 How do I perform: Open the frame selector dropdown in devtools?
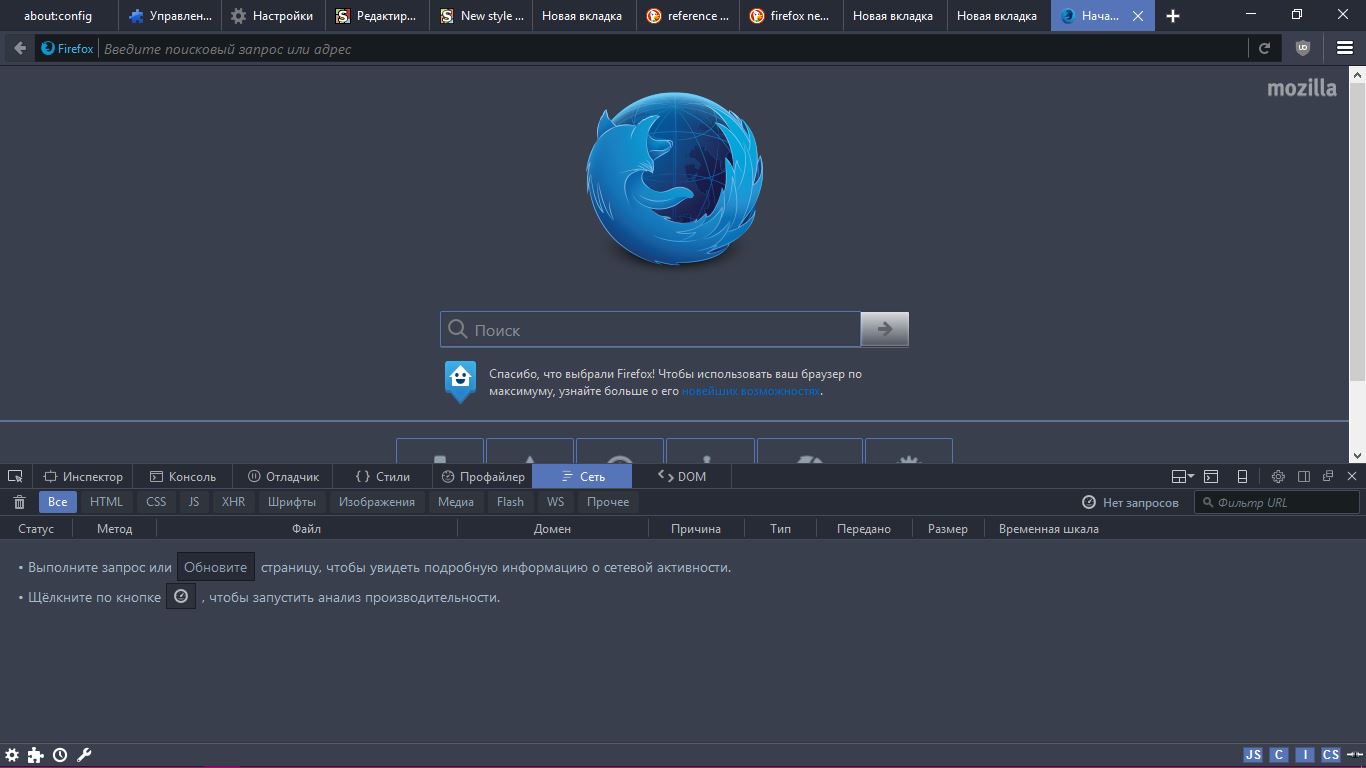[x=1183, y=477]
